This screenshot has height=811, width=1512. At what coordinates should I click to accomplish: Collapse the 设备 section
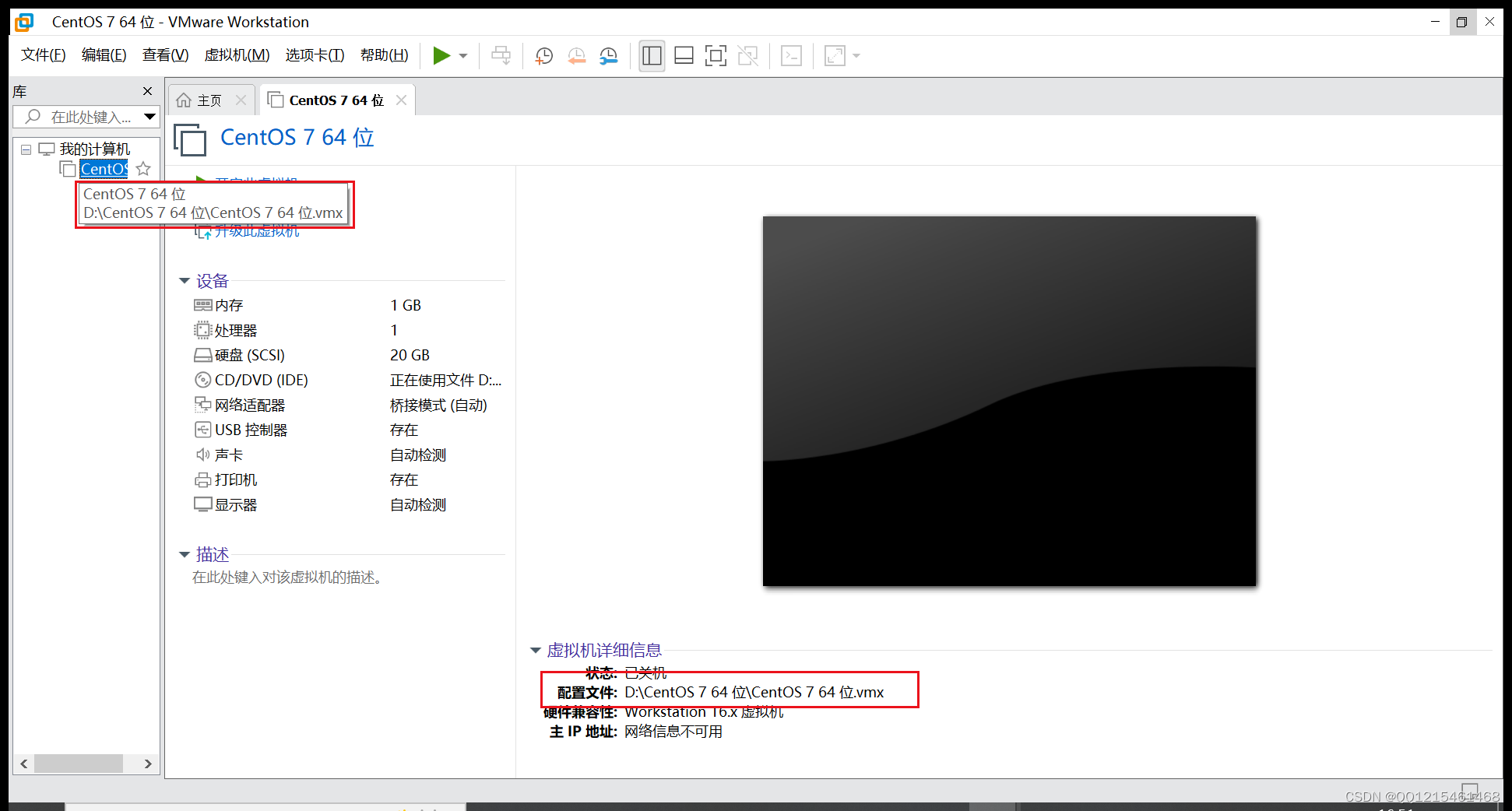point(185,281)
